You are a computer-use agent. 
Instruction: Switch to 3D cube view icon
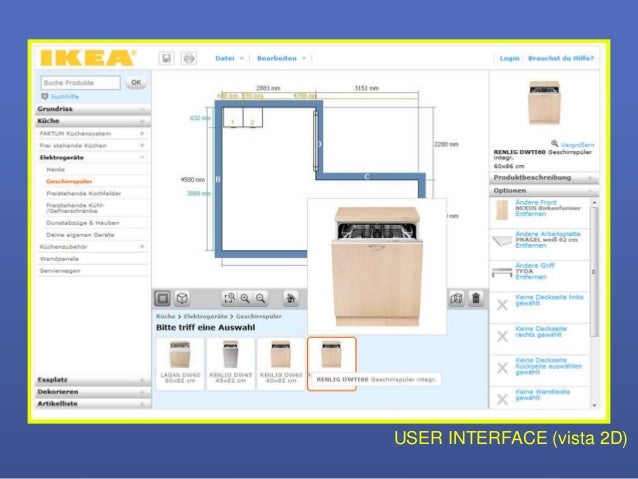pos(182,298)
